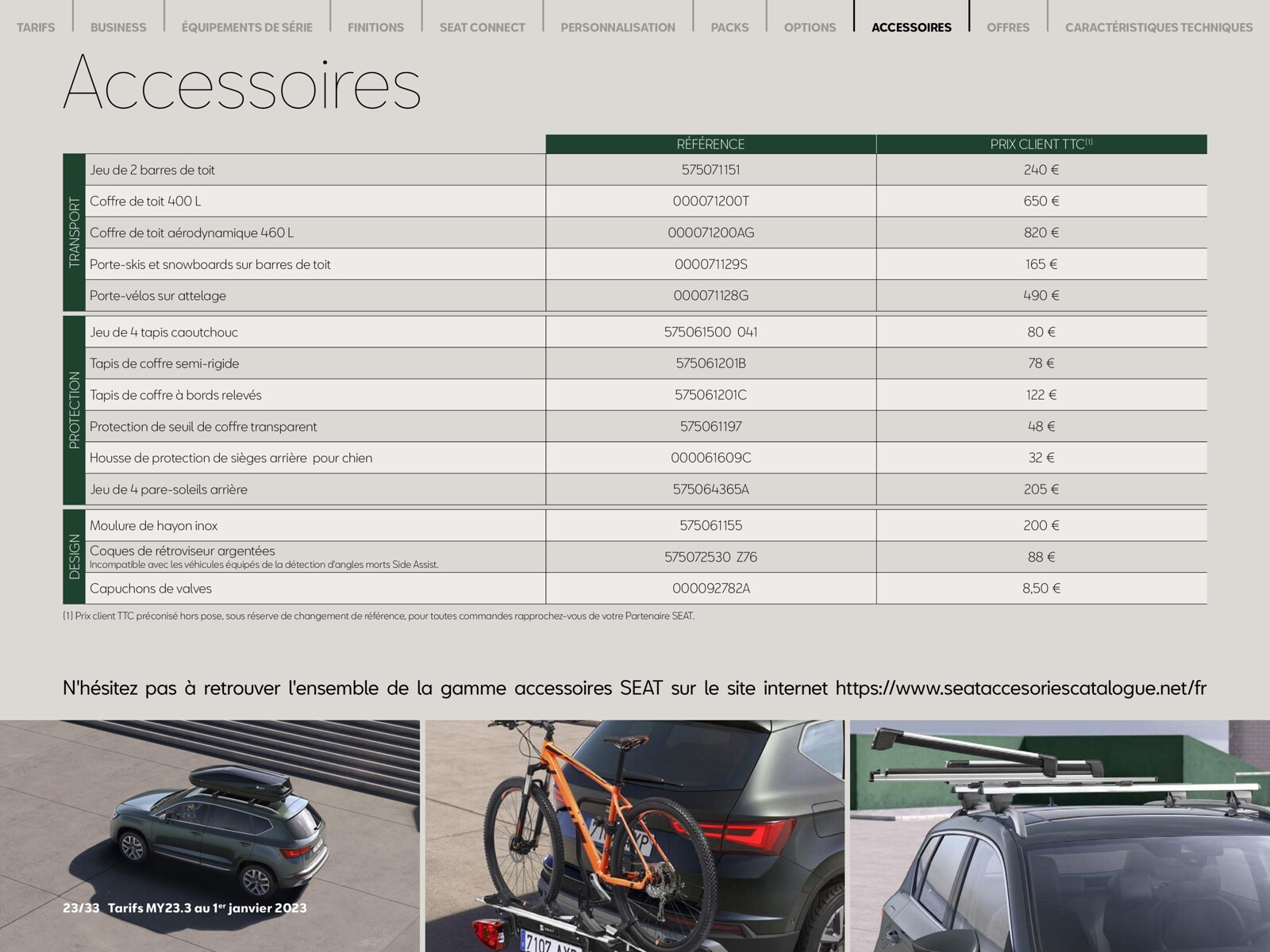The height and width of the screenshot is (952, 1270).
Task: Select 'Tapis de coffre semi-rigide' text
Action: point(164,363)
